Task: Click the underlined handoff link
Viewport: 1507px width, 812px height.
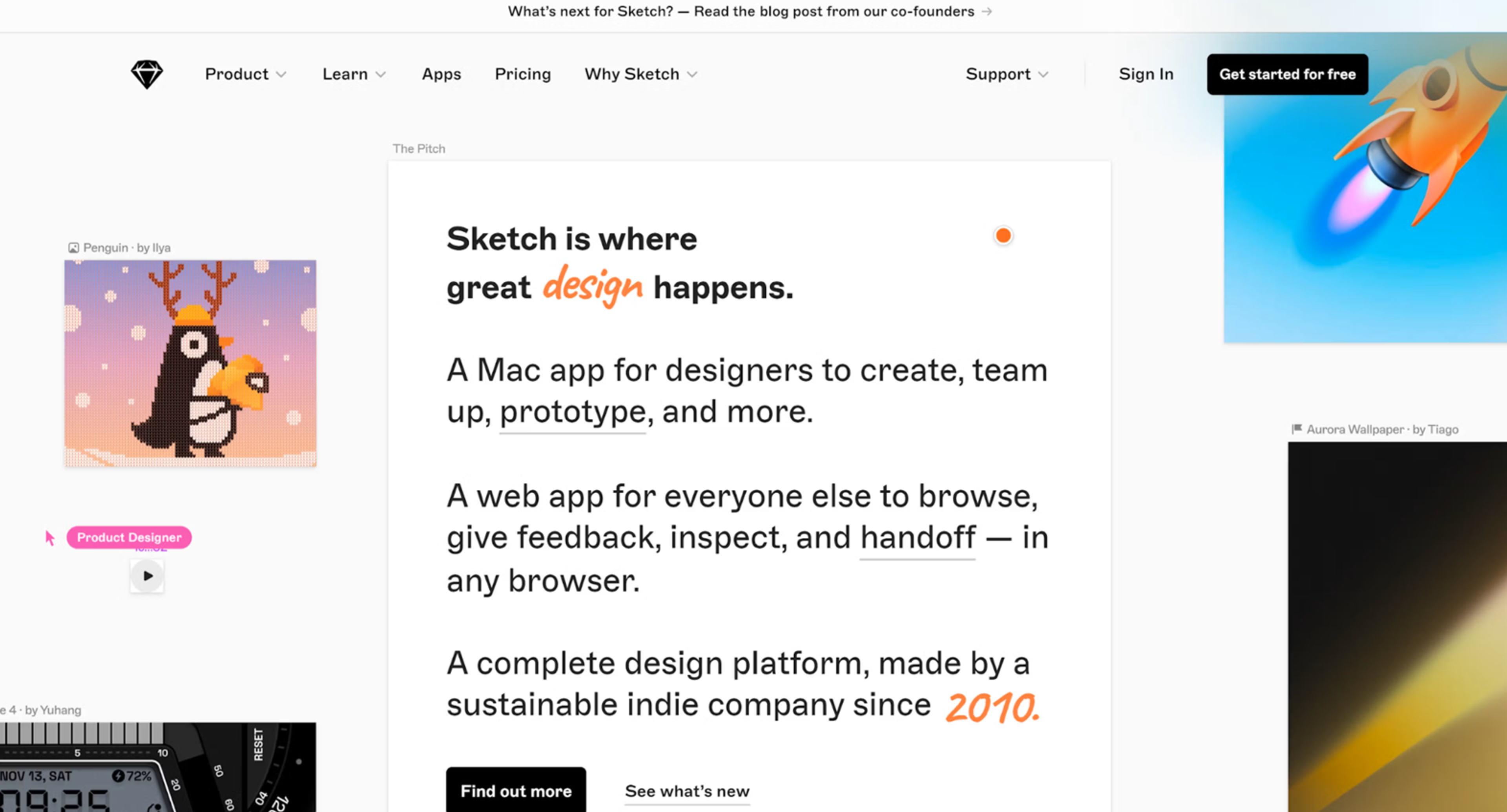Action: point(917,538)
